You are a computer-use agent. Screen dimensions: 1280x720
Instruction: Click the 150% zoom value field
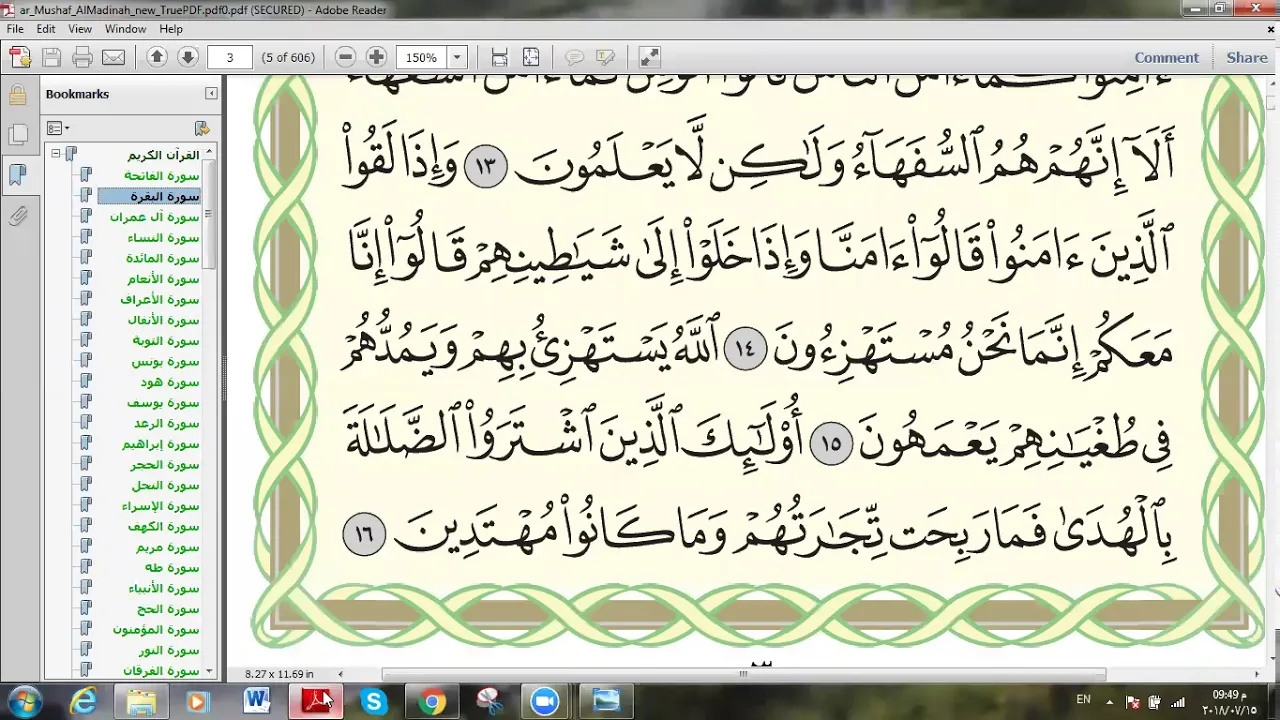[x=422, y=57]
